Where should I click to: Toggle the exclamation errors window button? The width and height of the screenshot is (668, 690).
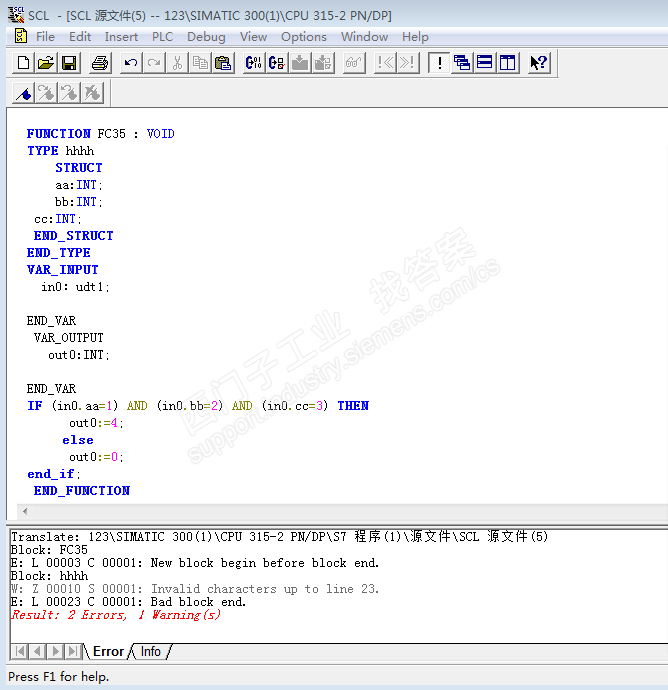click(439, 63)
